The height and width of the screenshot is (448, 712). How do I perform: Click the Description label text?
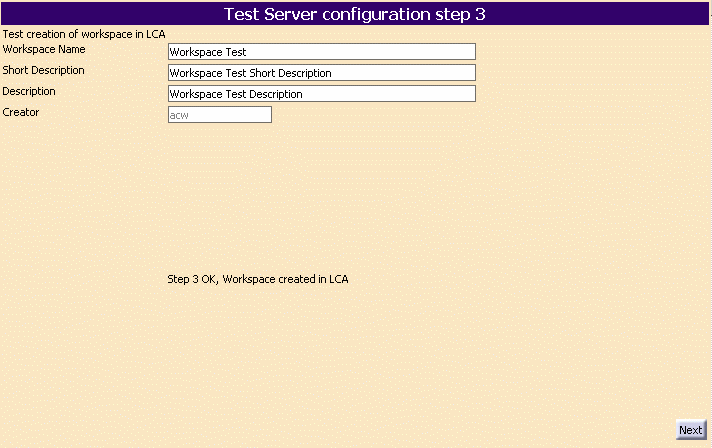coord(29,91)
